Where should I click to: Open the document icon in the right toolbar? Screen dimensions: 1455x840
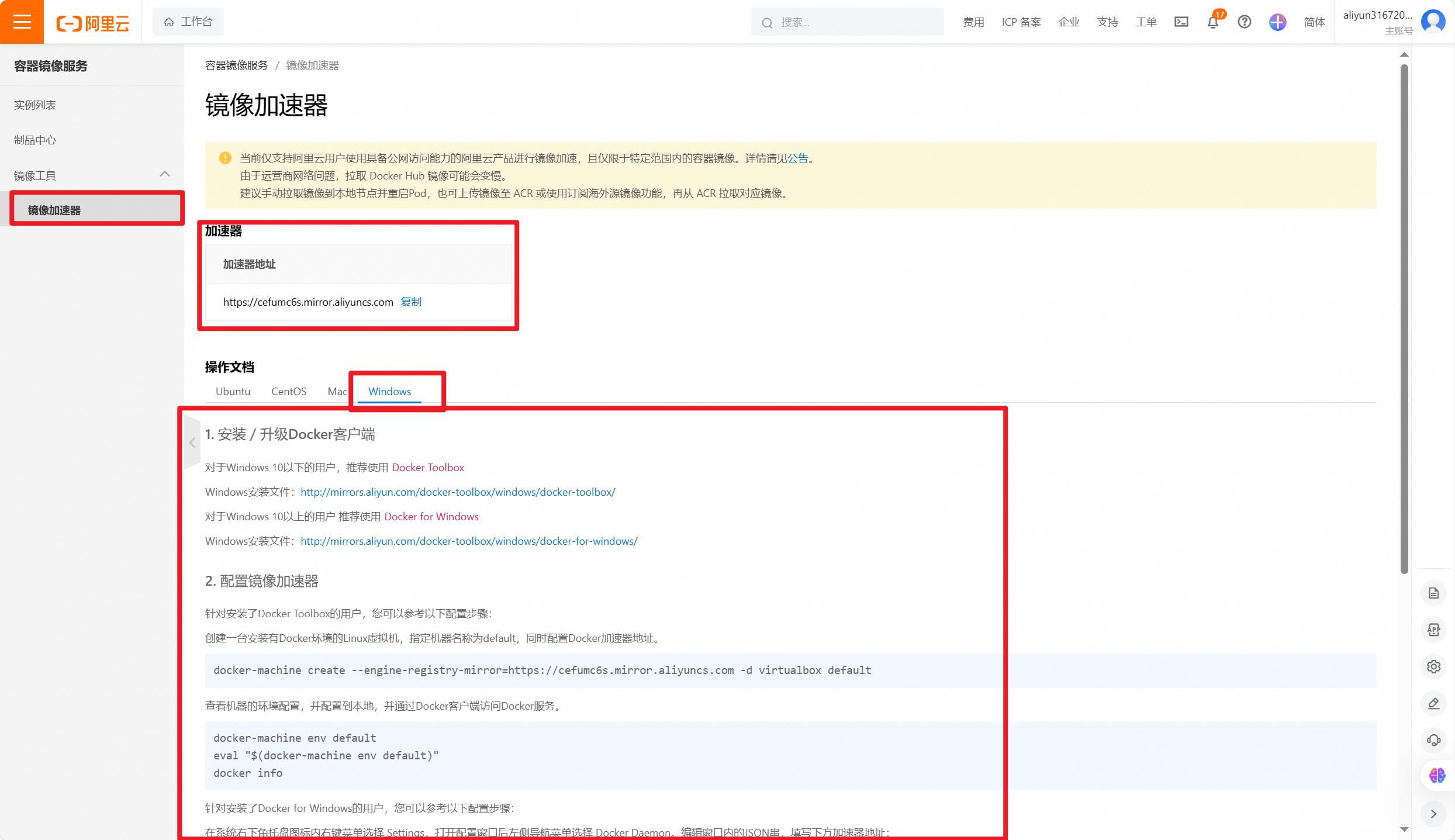(1433, 593)
